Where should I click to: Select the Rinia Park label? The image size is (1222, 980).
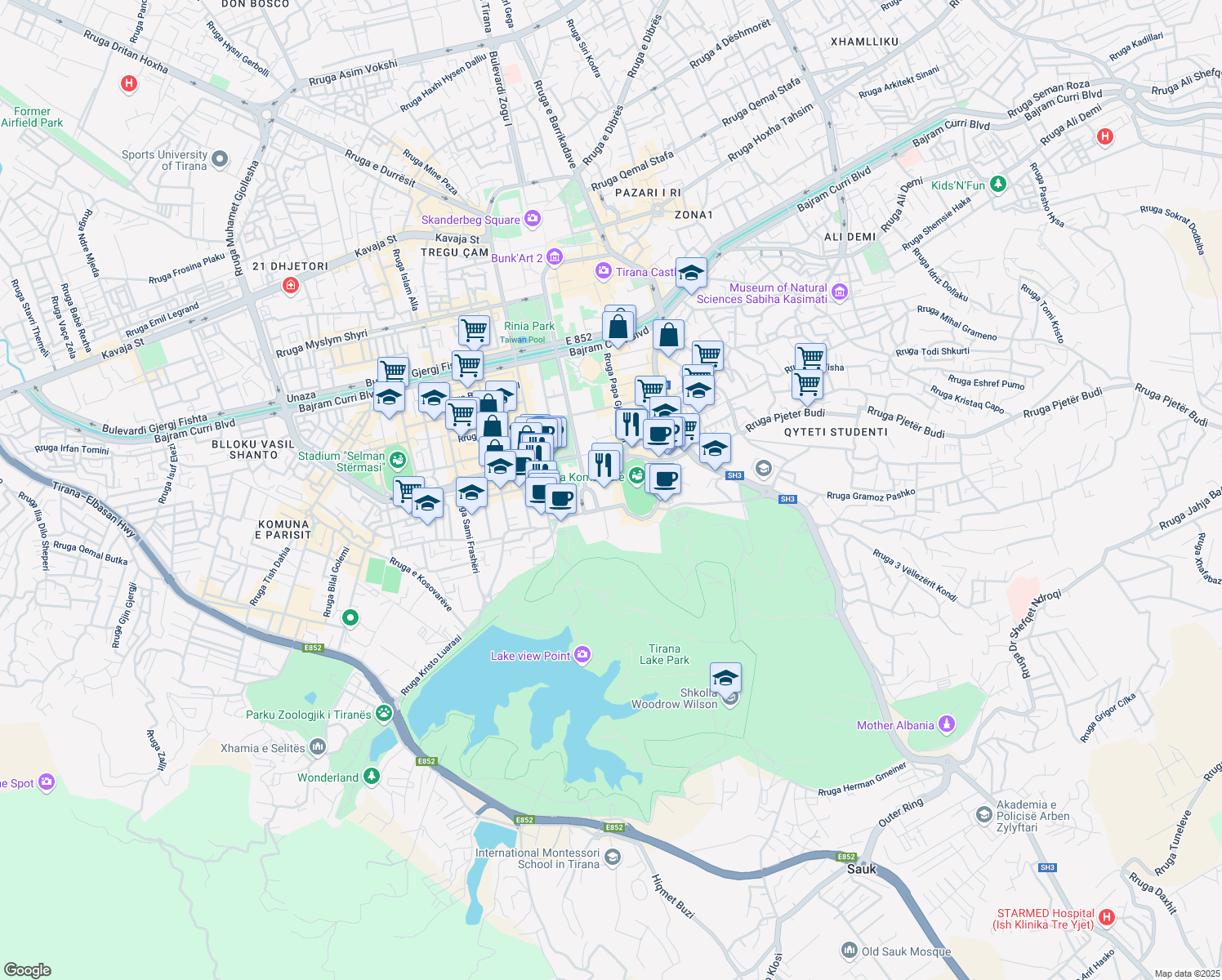(529, 326)
